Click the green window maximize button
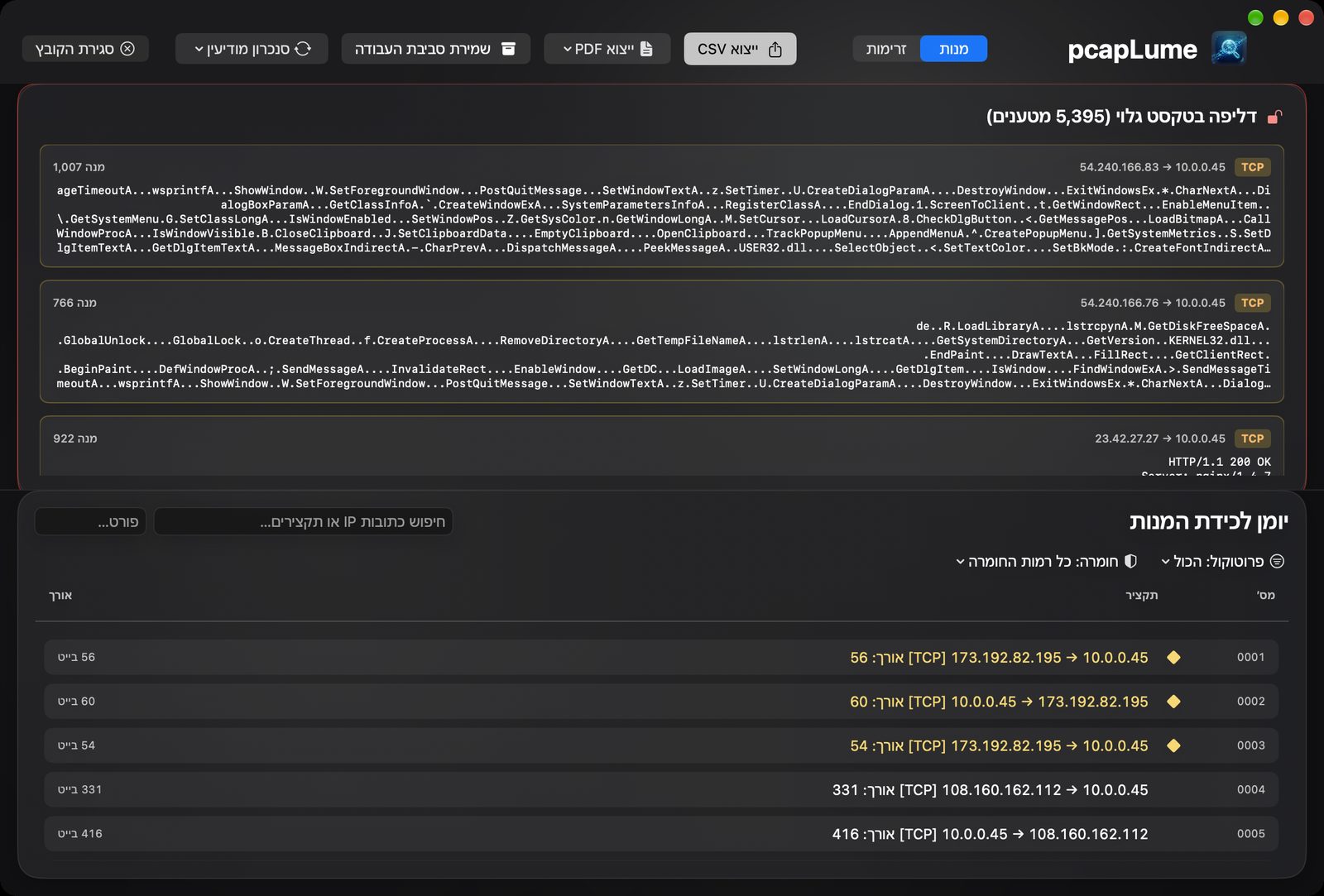 click(1255, 17)
